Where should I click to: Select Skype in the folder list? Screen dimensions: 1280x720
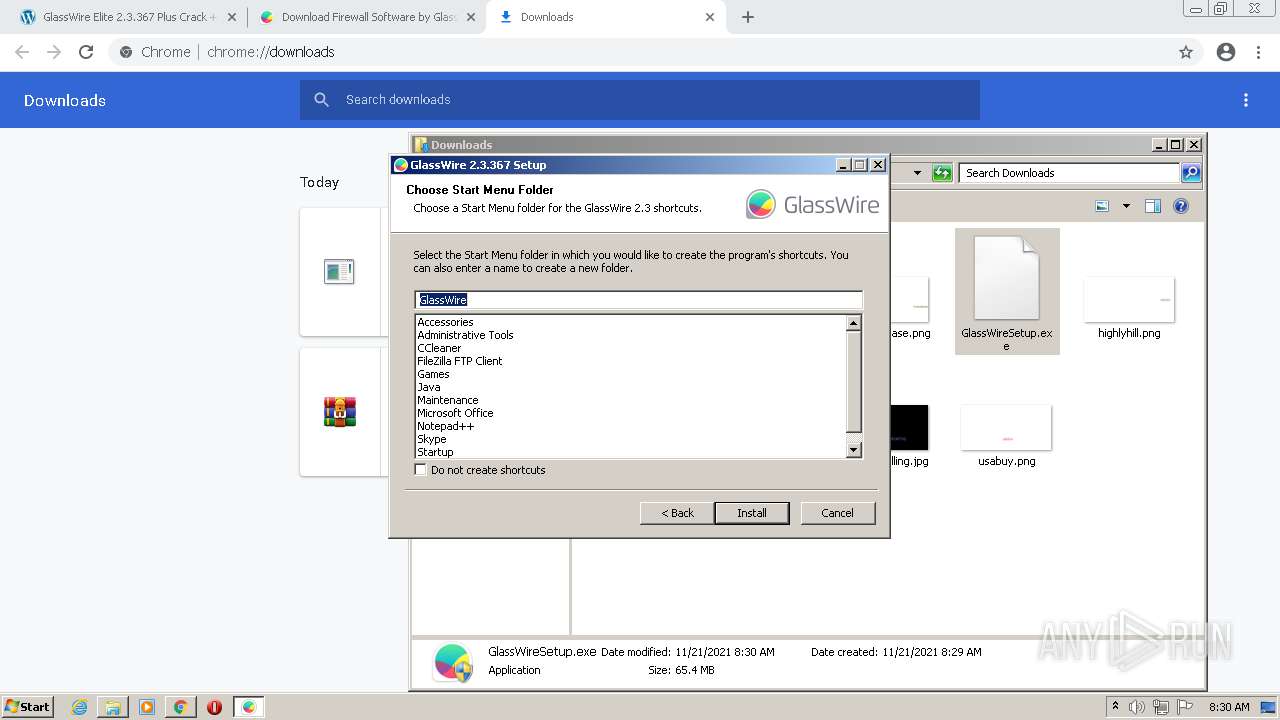pyautogui.click(x=431, y=439)
